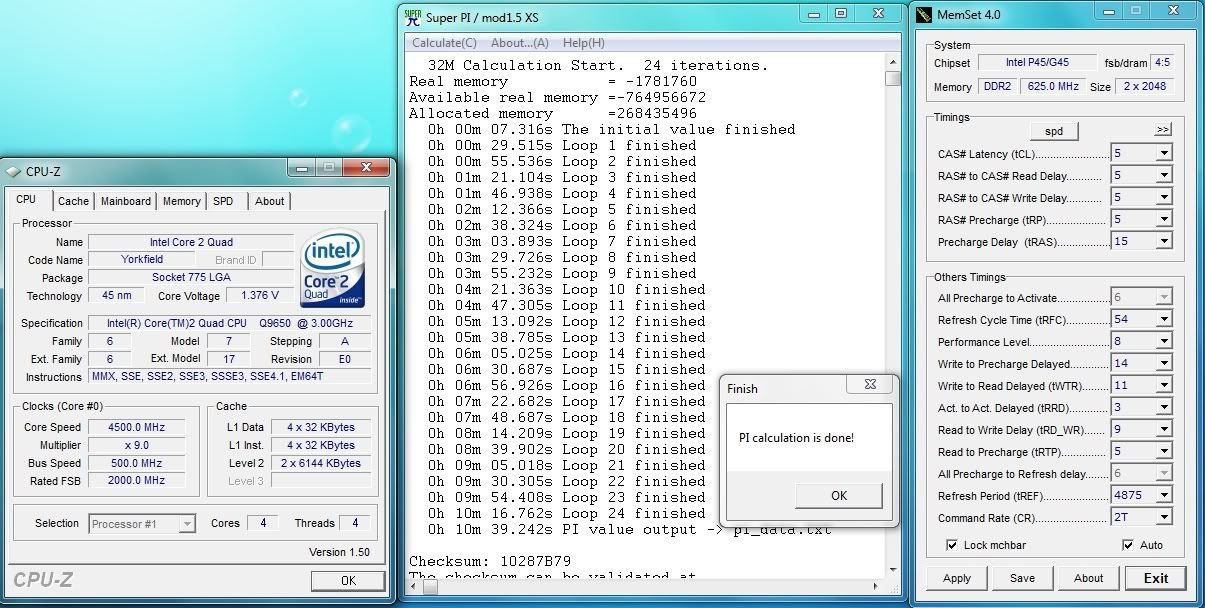This screenshot has width=1205, height=608.
Task: Close the Finish dialog with X
Action: click(x=868, y=386)
